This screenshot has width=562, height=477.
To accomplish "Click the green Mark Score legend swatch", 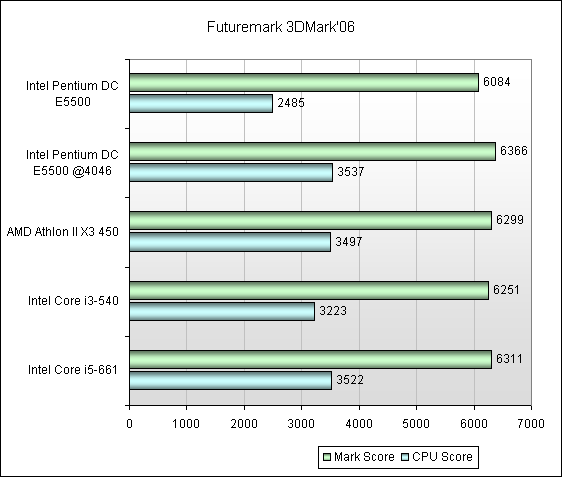I will click(x=327, y=457).
